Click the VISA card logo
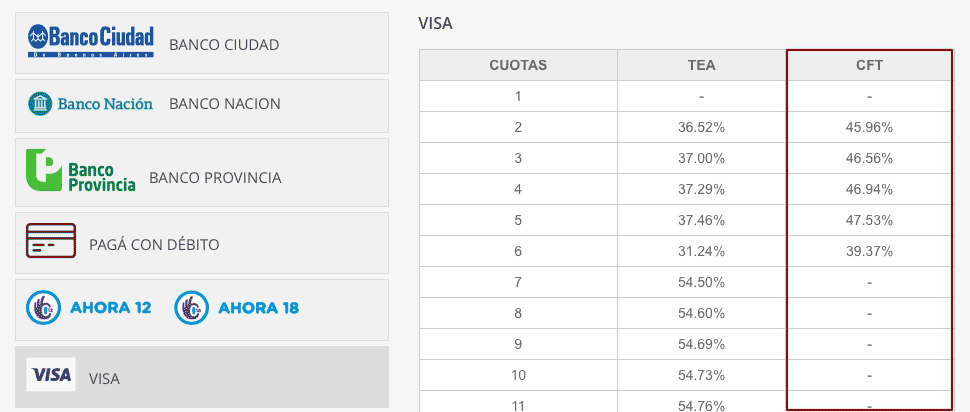Viewport: 970px width, 412px height. click(51, 374)
